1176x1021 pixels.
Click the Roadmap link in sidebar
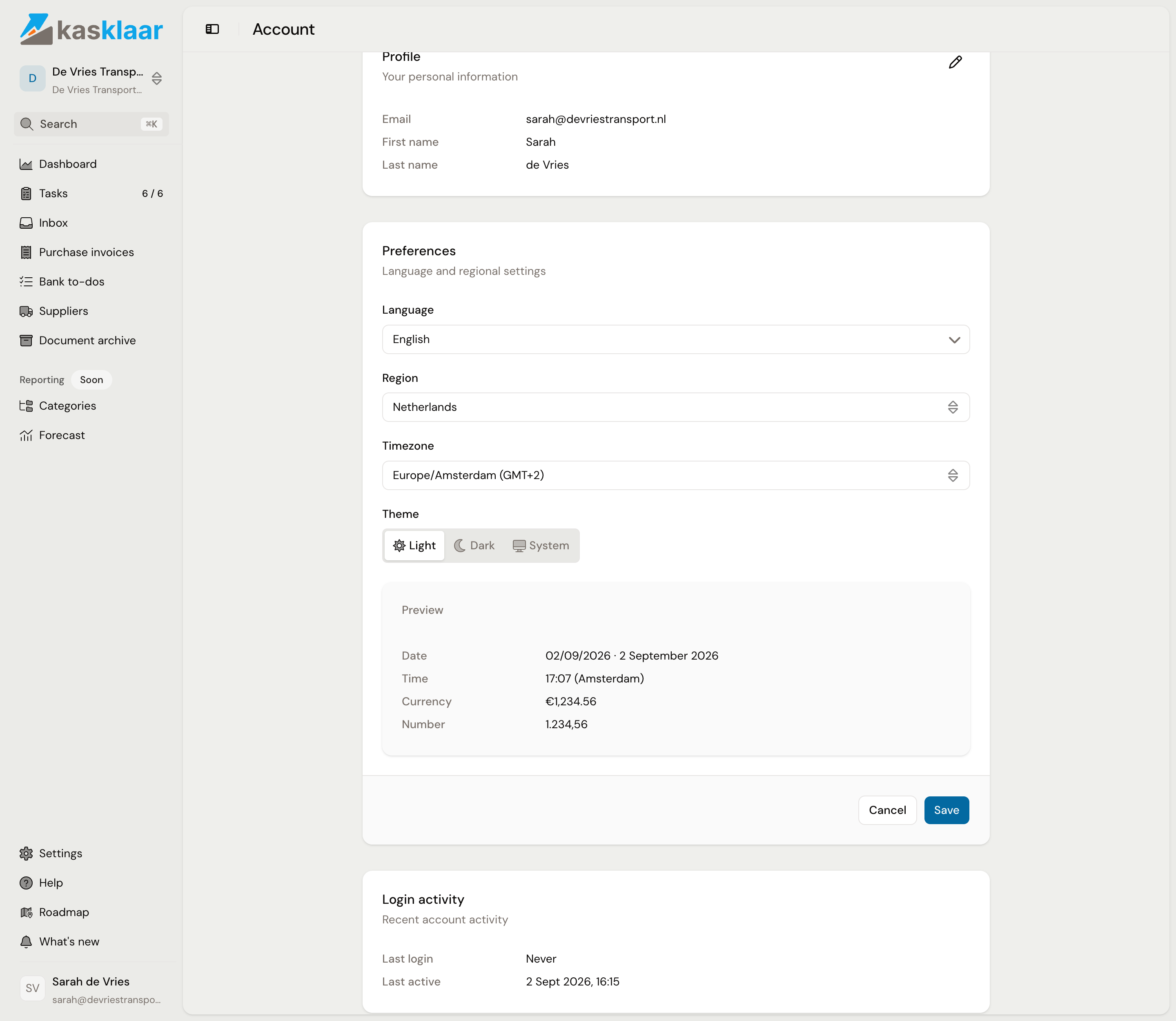pos(91,912)
